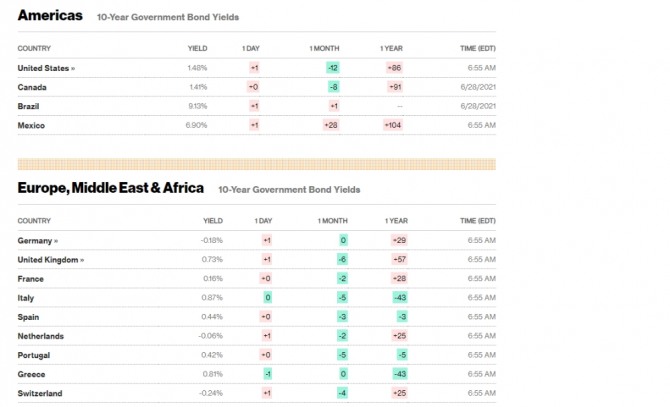Click the Europe, Middle East & Africa heading
The width and height of the screenshot is (670, 407).
[x=110, y=188]
